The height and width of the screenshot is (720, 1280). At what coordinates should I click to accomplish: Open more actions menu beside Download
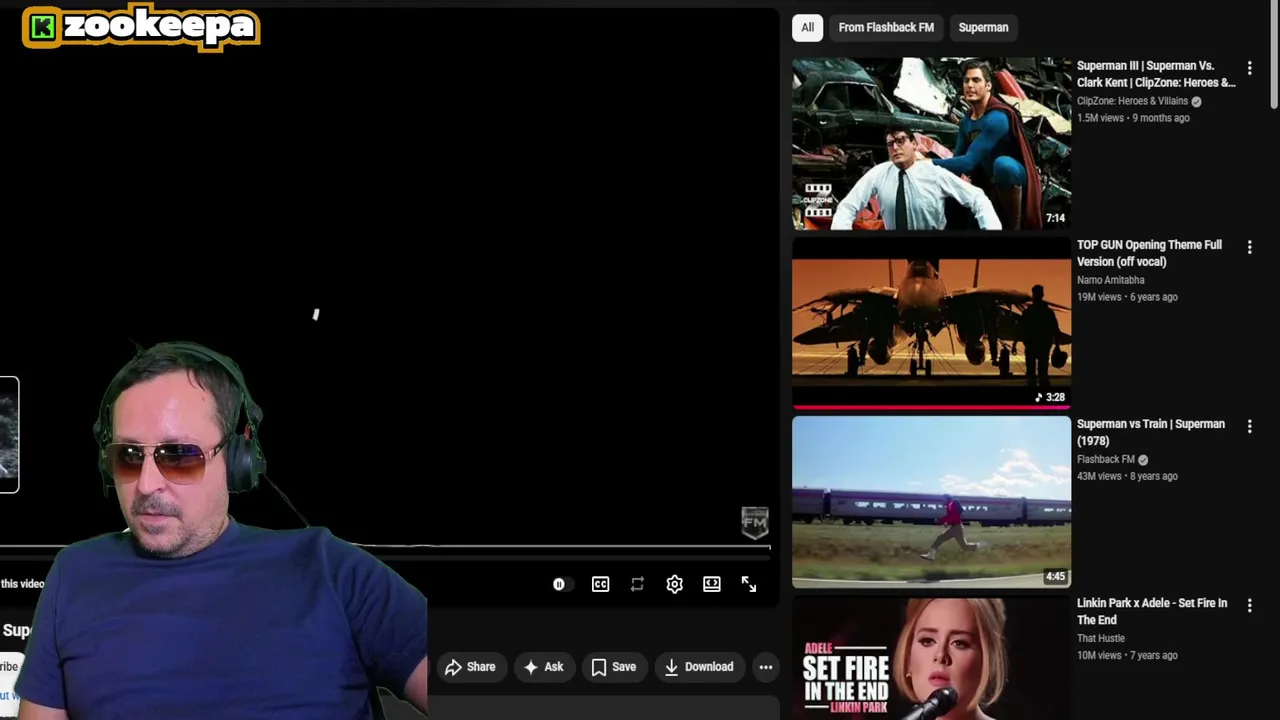point(765,667)
